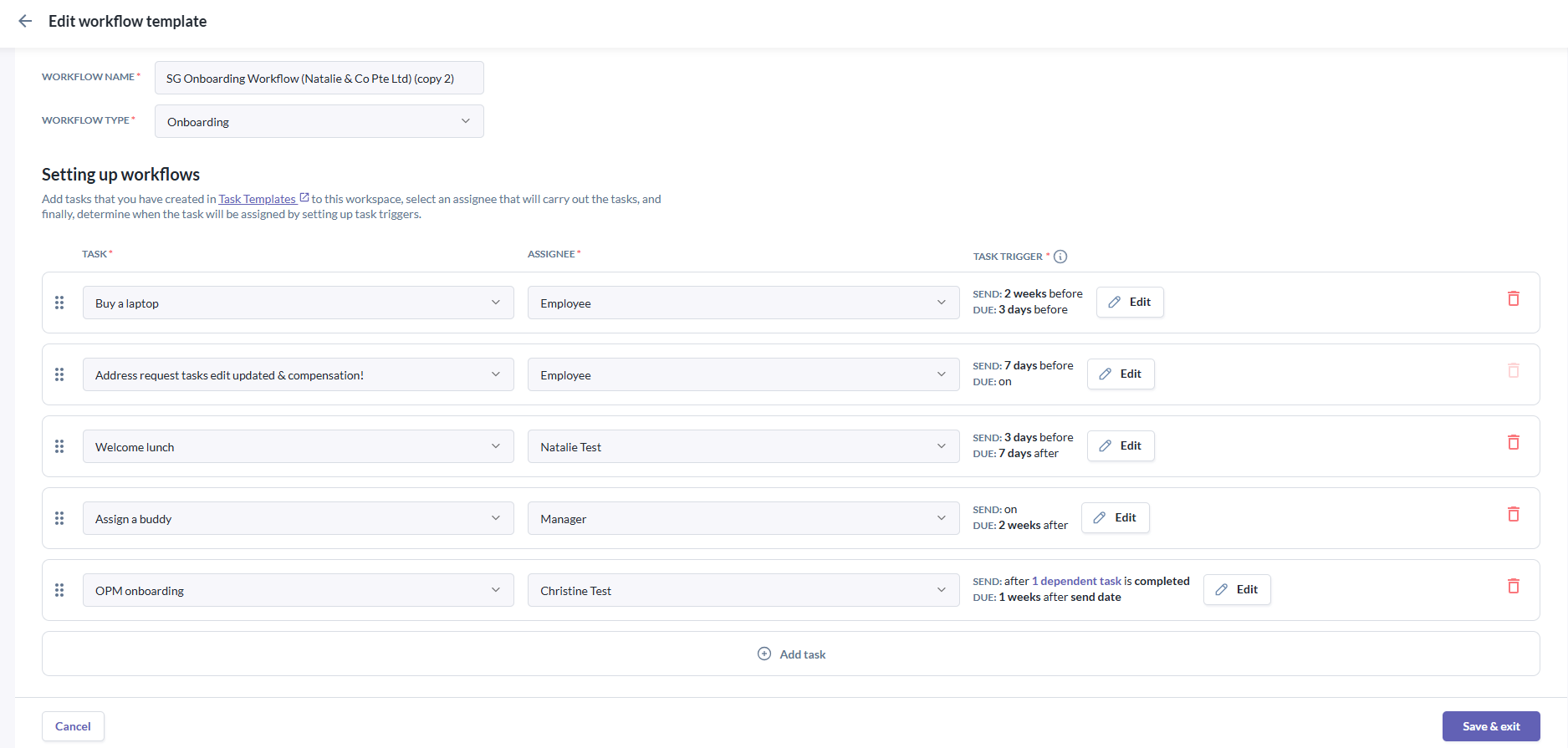Delete the Buy a laptop task
This screenshot has width=1568, height=748.
tap(1513, 298)
